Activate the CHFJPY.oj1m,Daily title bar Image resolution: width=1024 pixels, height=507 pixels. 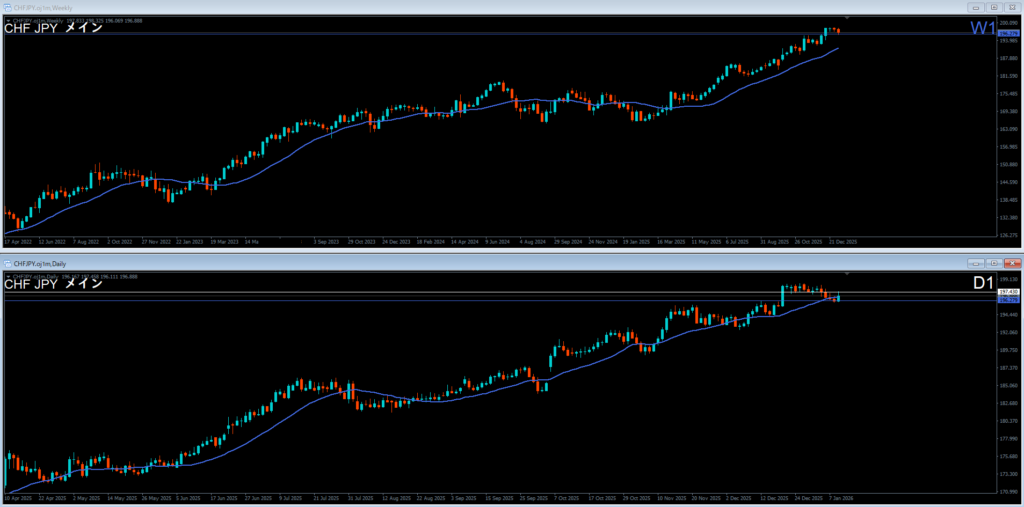(400, 263)
